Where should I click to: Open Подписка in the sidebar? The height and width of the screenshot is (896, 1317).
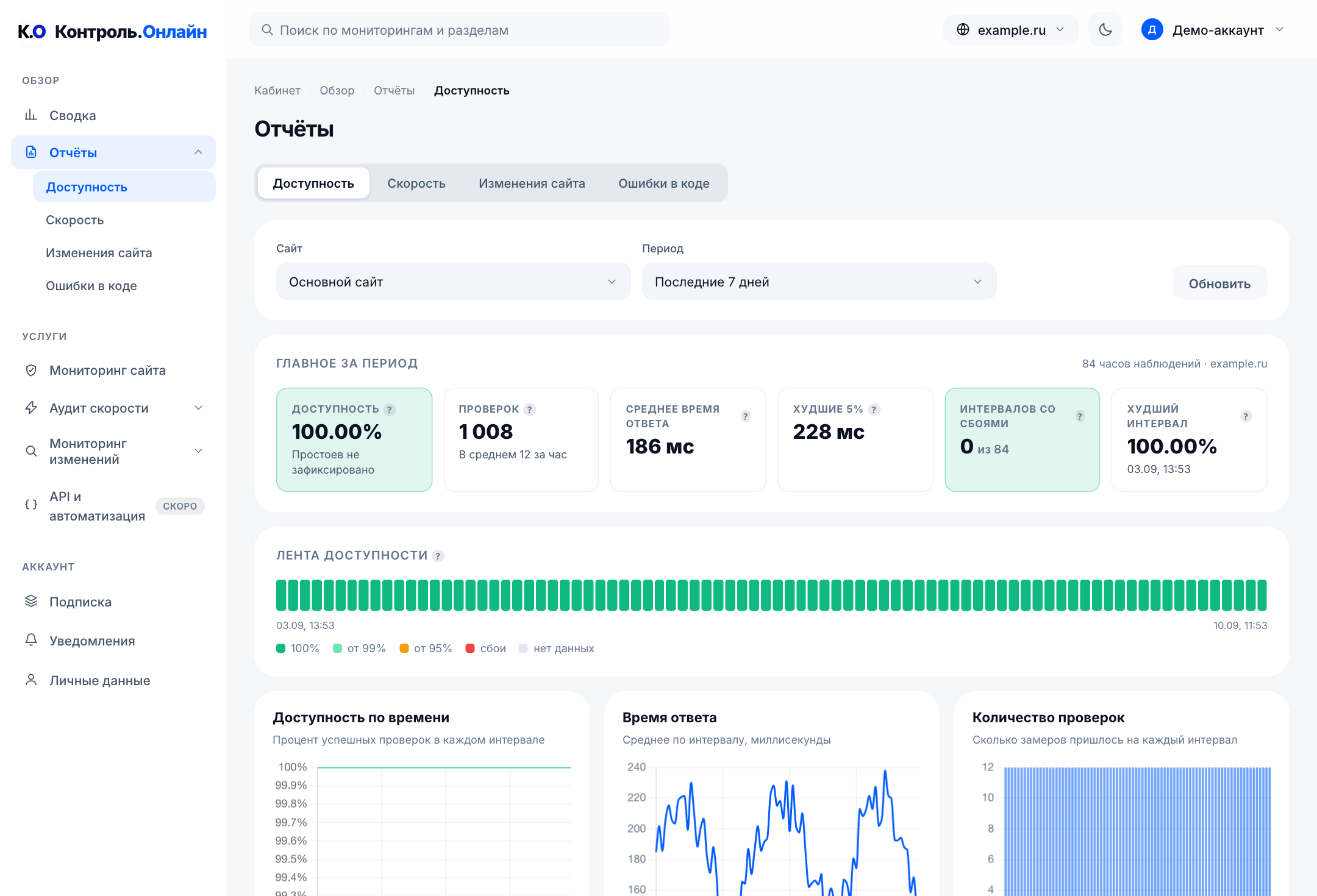[x=113, y=602]
